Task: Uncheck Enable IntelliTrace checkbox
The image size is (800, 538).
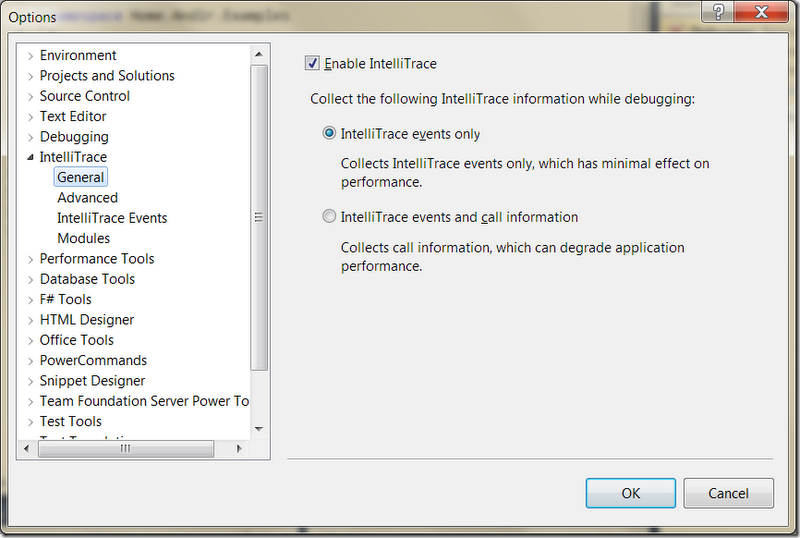Action: [312, 63]
